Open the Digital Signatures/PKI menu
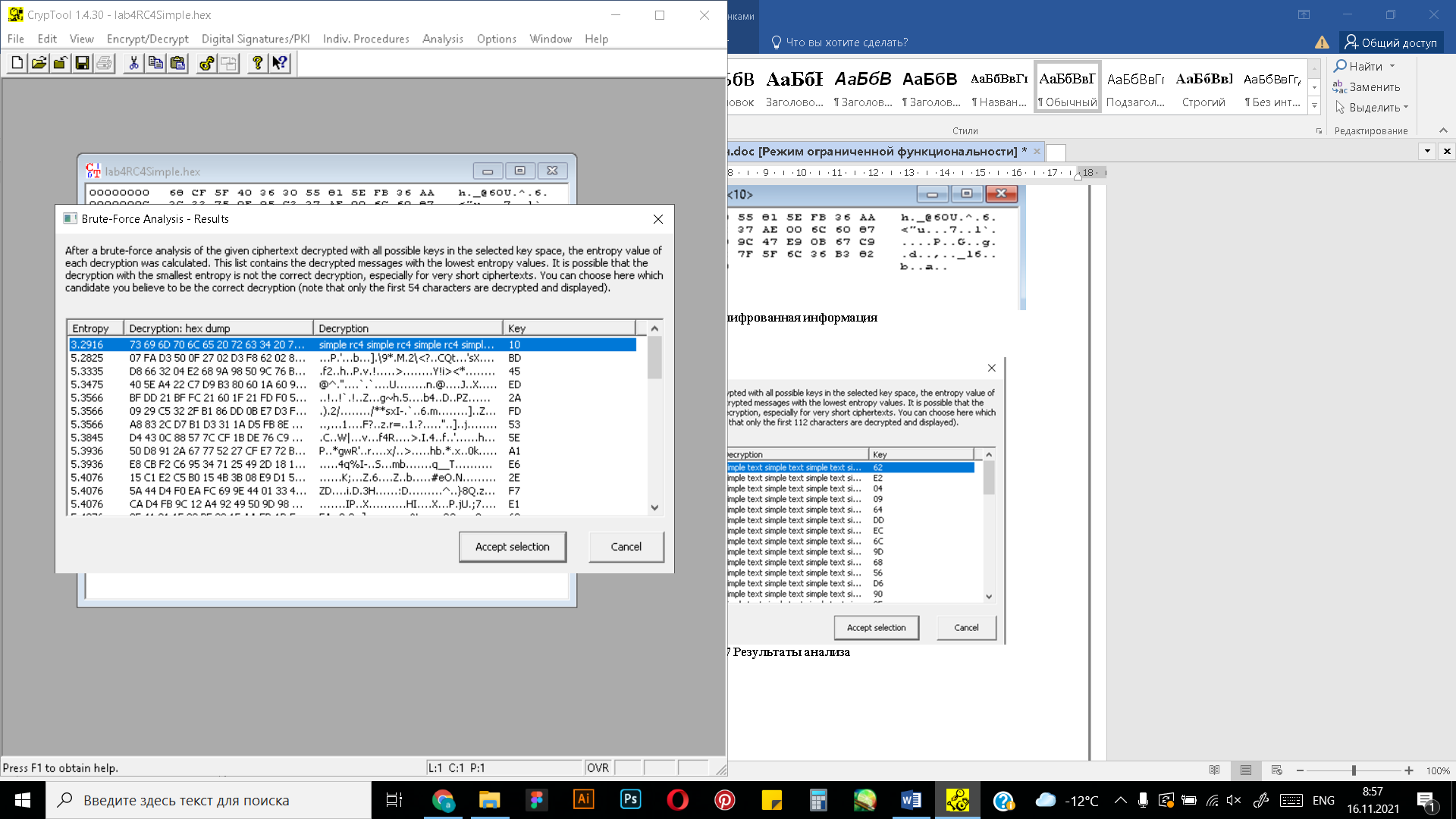This screenshot has width=1456, height=819. click(256, 39)
